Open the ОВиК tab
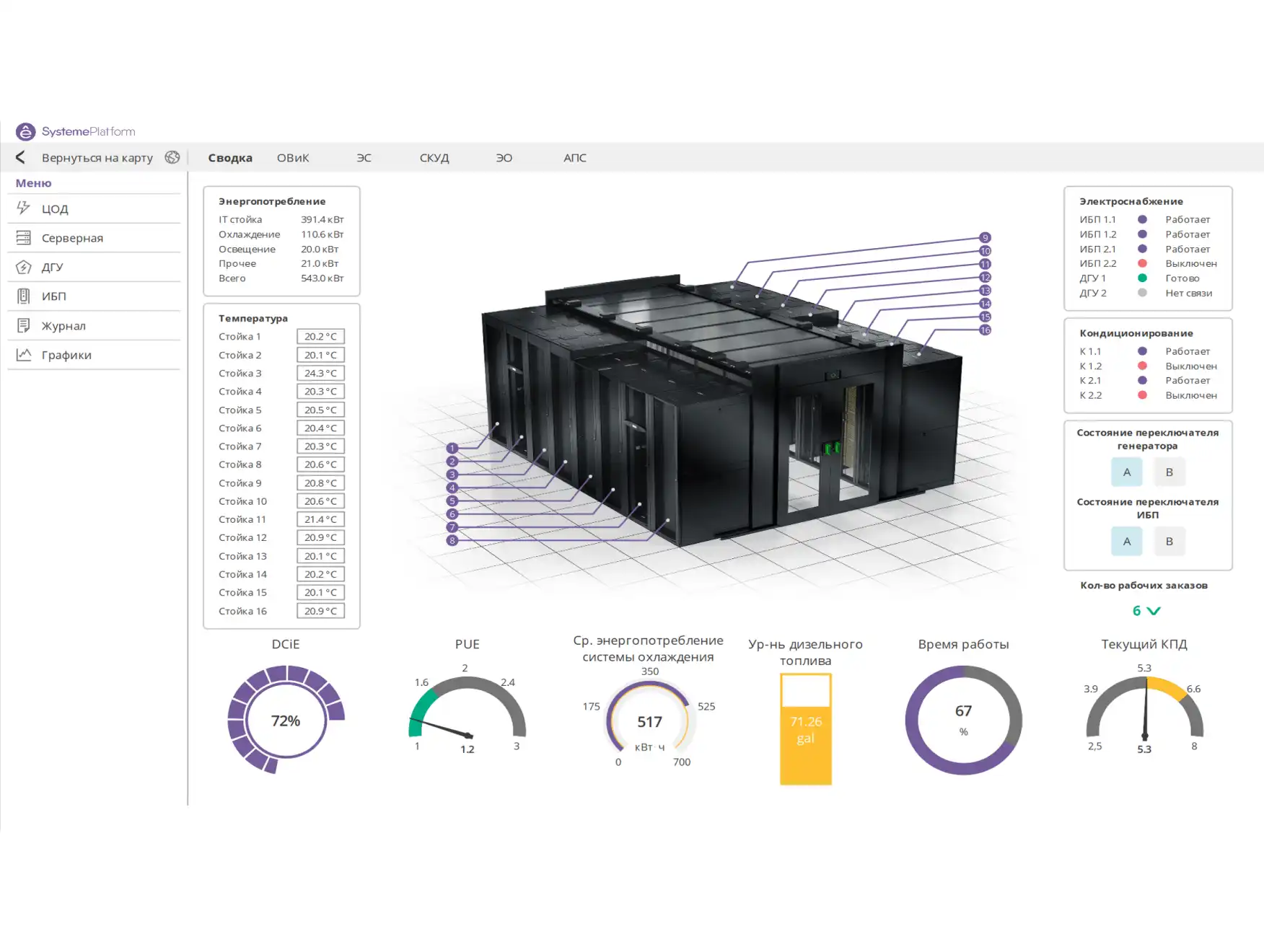1264x952 pixels. point(292,158)
